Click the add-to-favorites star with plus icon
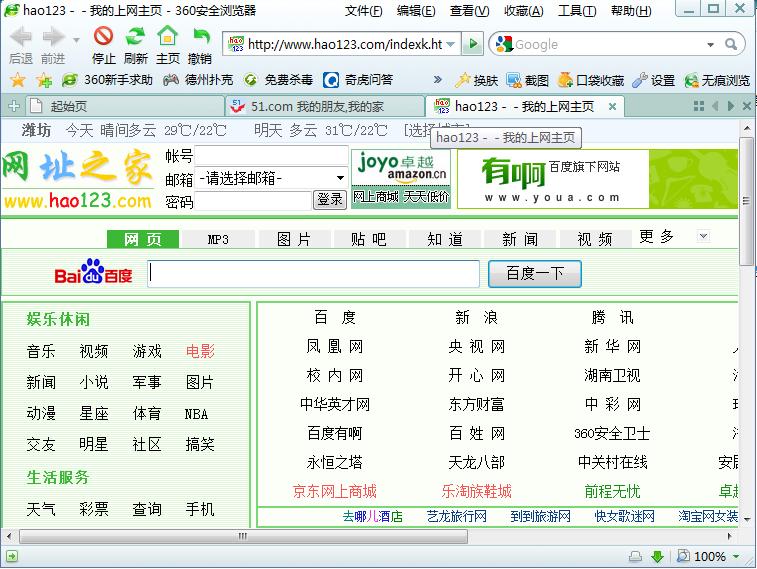The height and width of the screenshot is (569, 757). 44,80
